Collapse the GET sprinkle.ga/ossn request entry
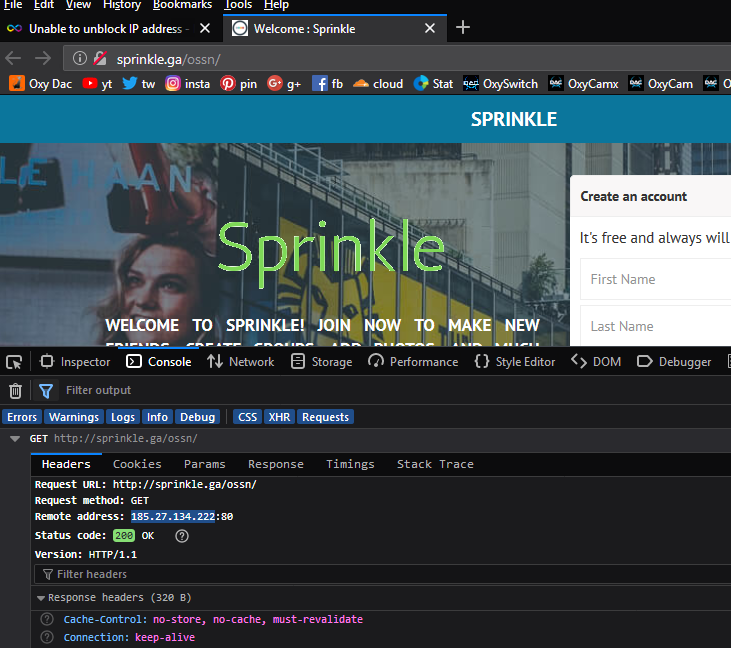Screen dimensions: 731x648 (15, 439)
